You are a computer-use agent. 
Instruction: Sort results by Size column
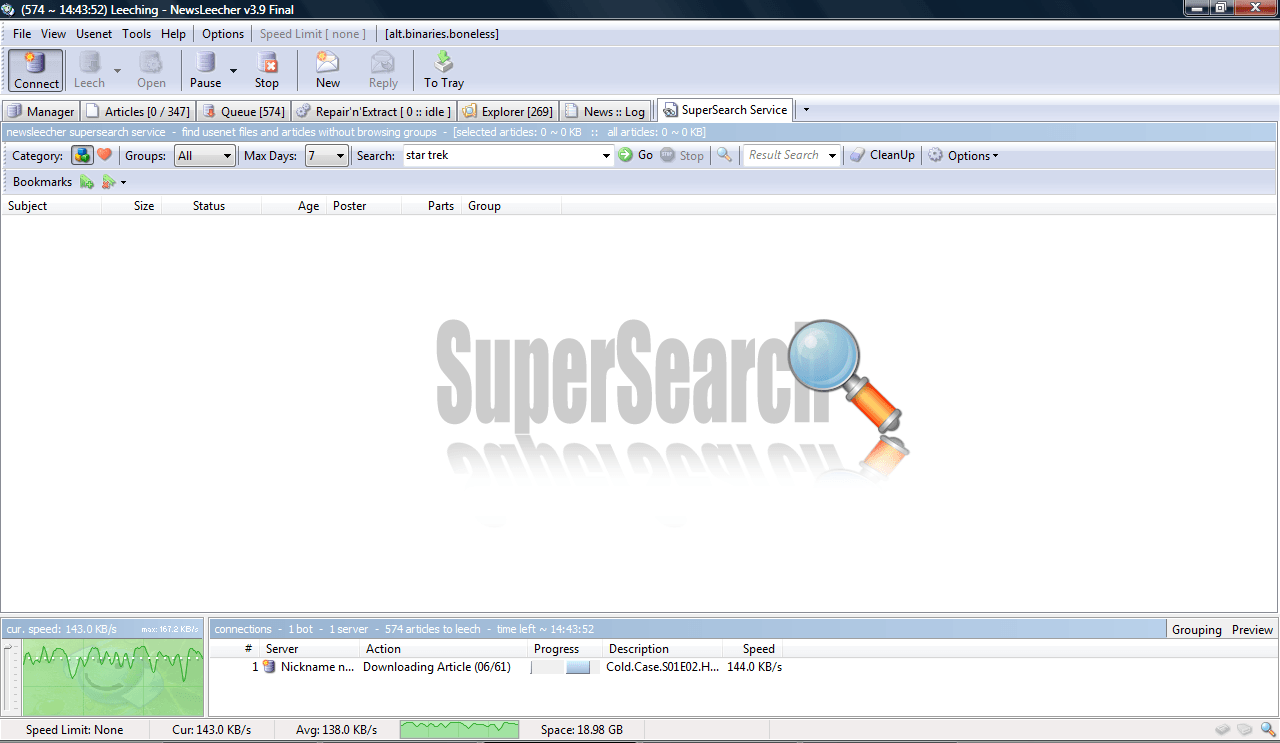(x=132, y=206)
